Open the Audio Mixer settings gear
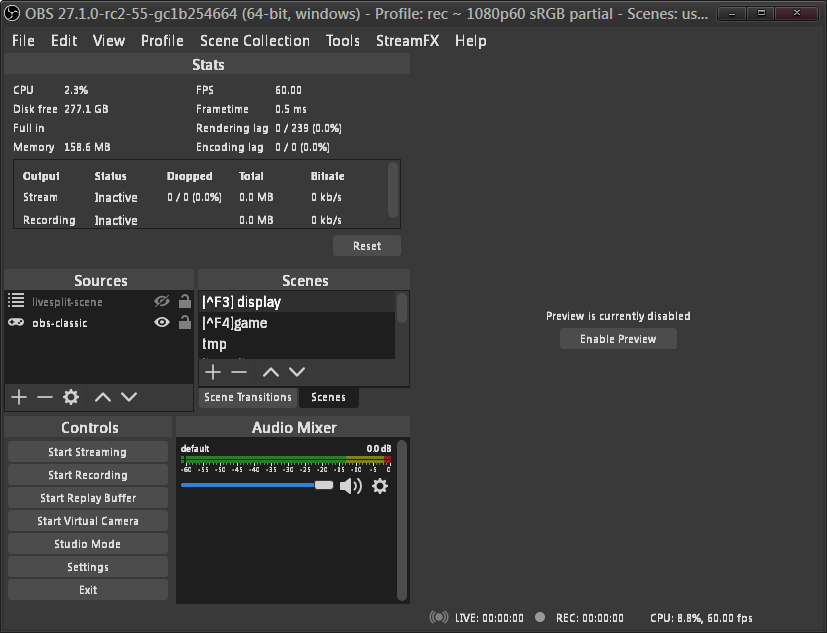827x633 pixels. click(x=380, y=486)
